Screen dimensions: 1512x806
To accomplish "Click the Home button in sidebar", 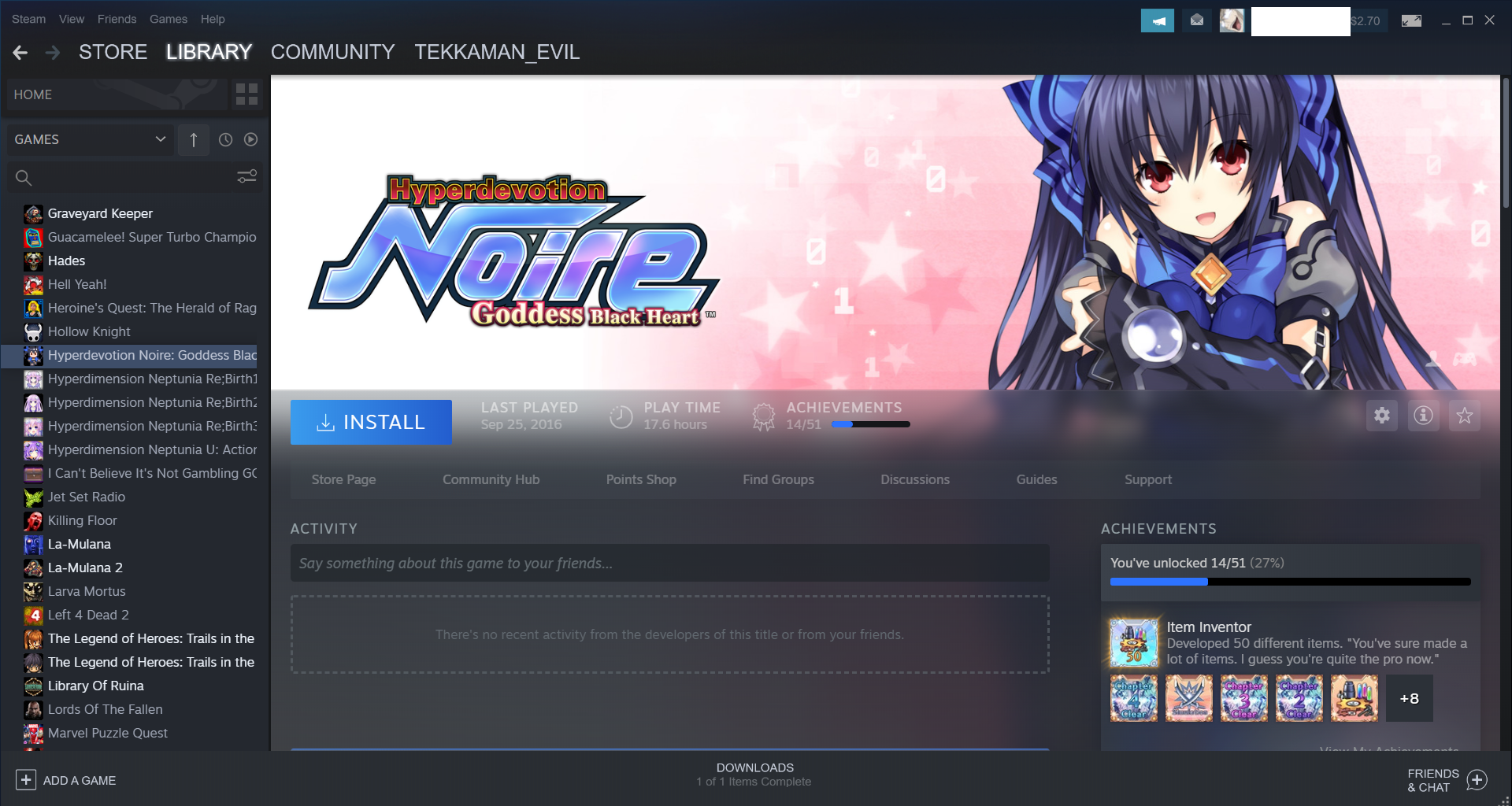I will (x=117, y=94).
